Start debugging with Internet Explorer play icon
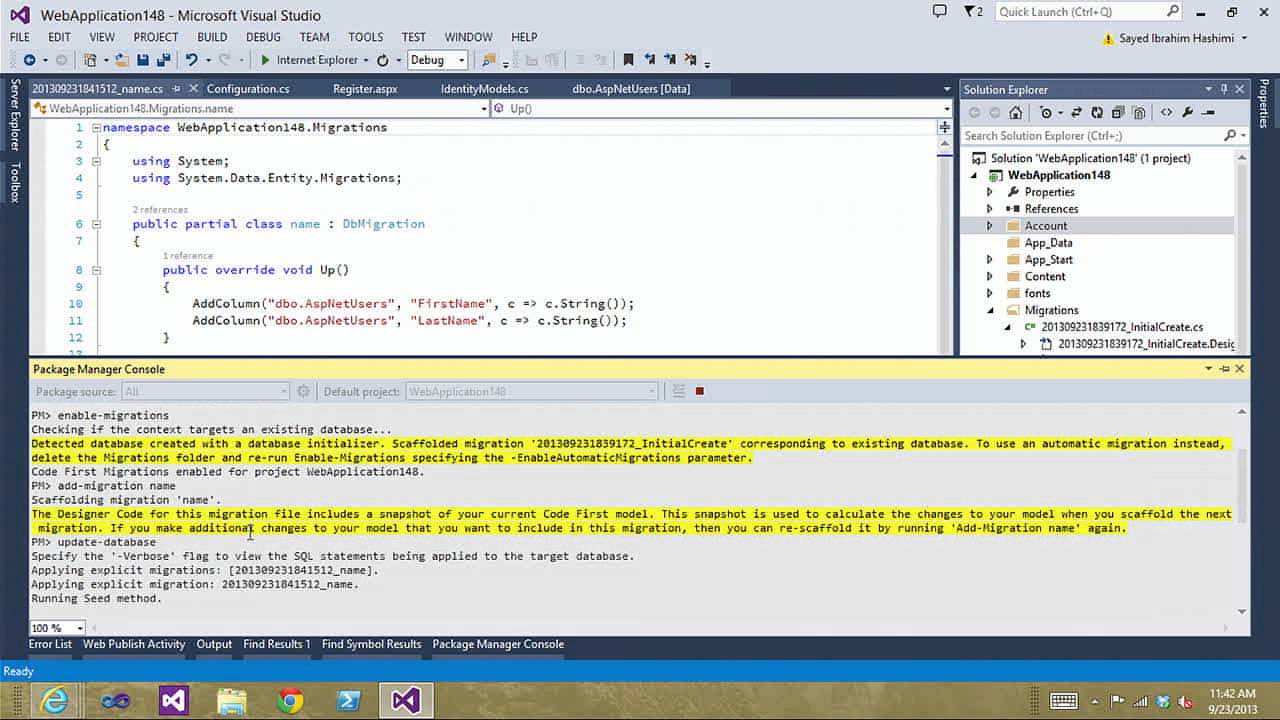Image resolution: width=1280 pixels, height=720 pixels. (265, 60)
